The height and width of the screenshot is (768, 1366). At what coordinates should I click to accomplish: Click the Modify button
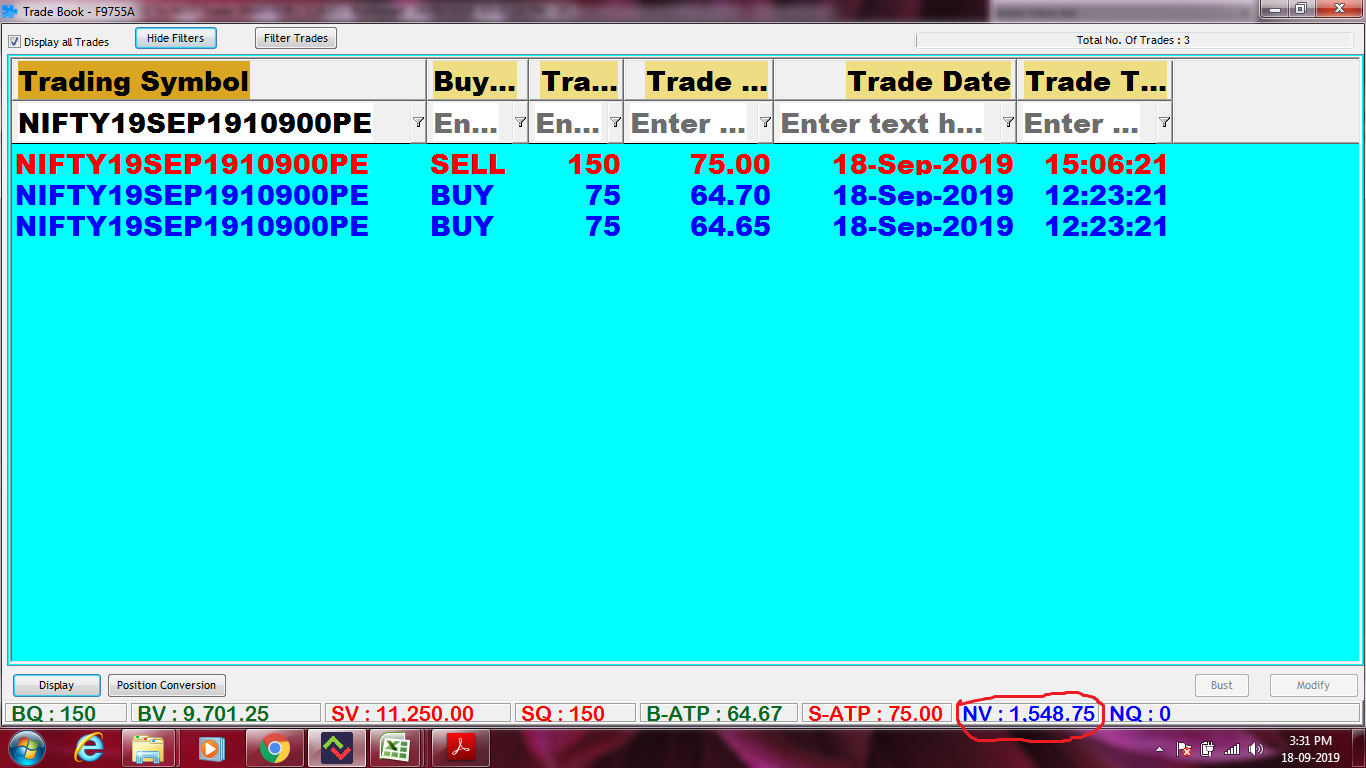pos(1313,685)
